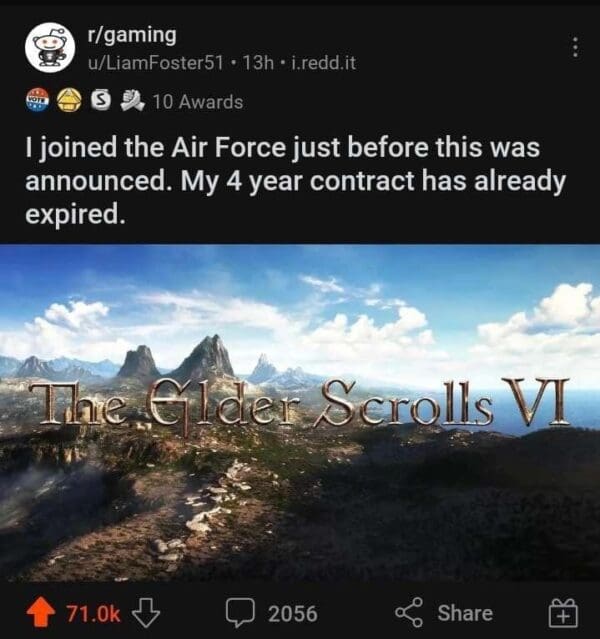Screen dimensions: 600x639
Task: Click the gold helpful award badge
Action: (x=68, y=100)
